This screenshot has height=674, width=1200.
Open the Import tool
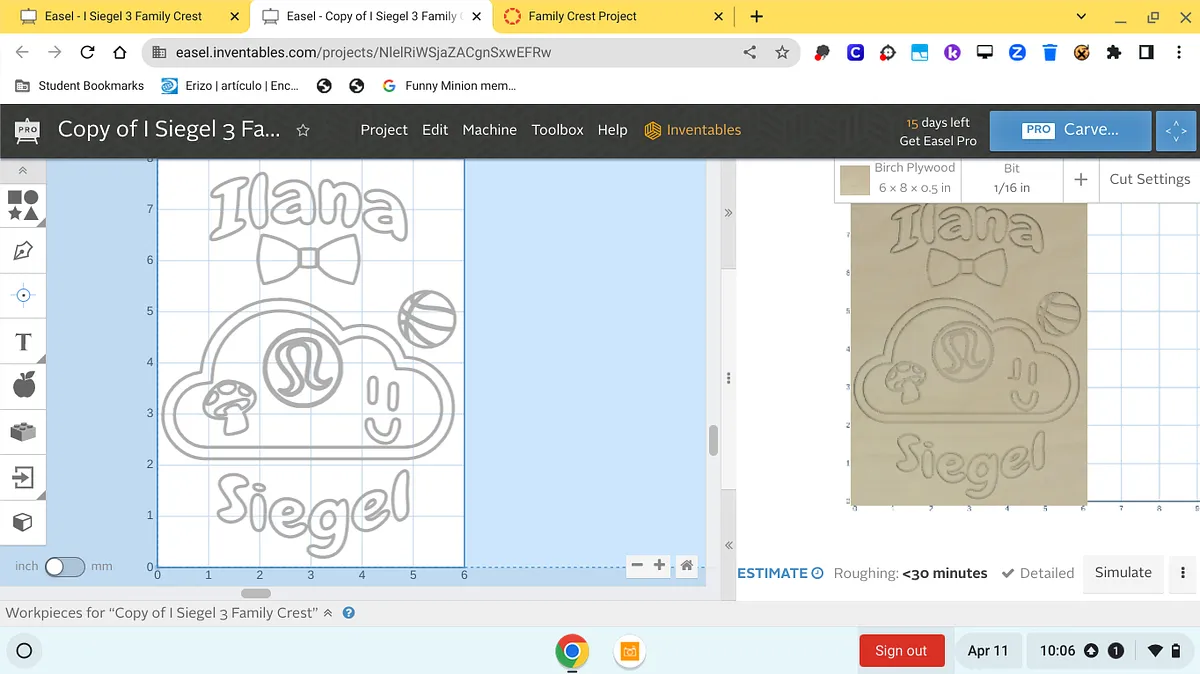23,477
